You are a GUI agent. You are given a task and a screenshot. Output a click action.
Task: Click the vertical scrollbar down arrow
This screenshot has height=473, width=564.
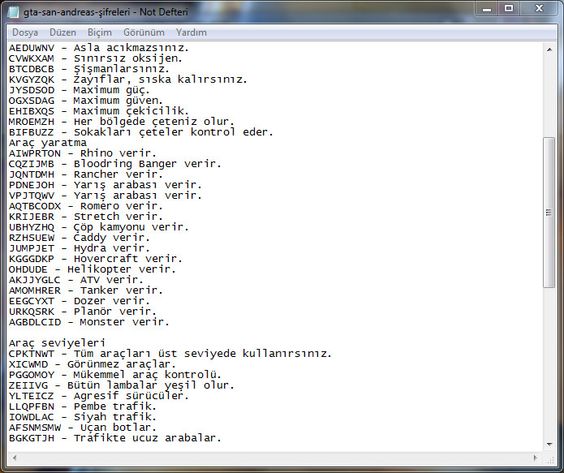pos(549,445)
